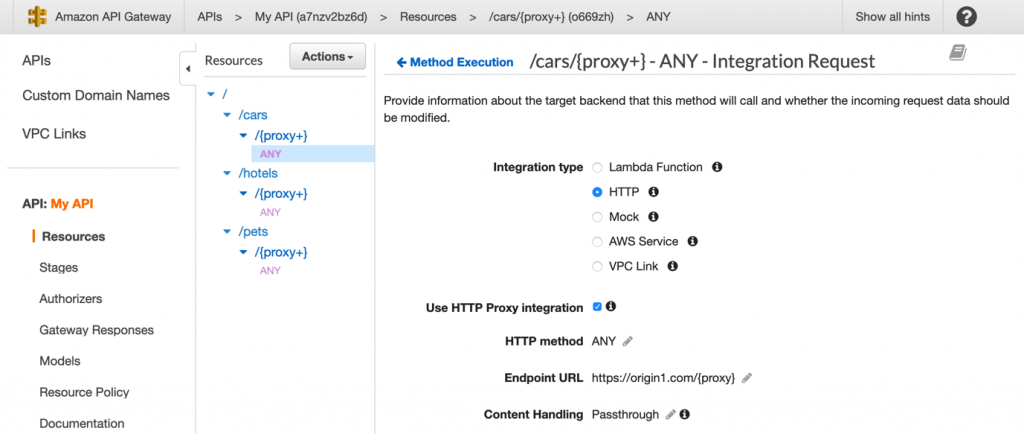This screenshot has width=1024, height=434.
Task: Edit the Endpoint URL pencil icon
Action: click(747, 378)
